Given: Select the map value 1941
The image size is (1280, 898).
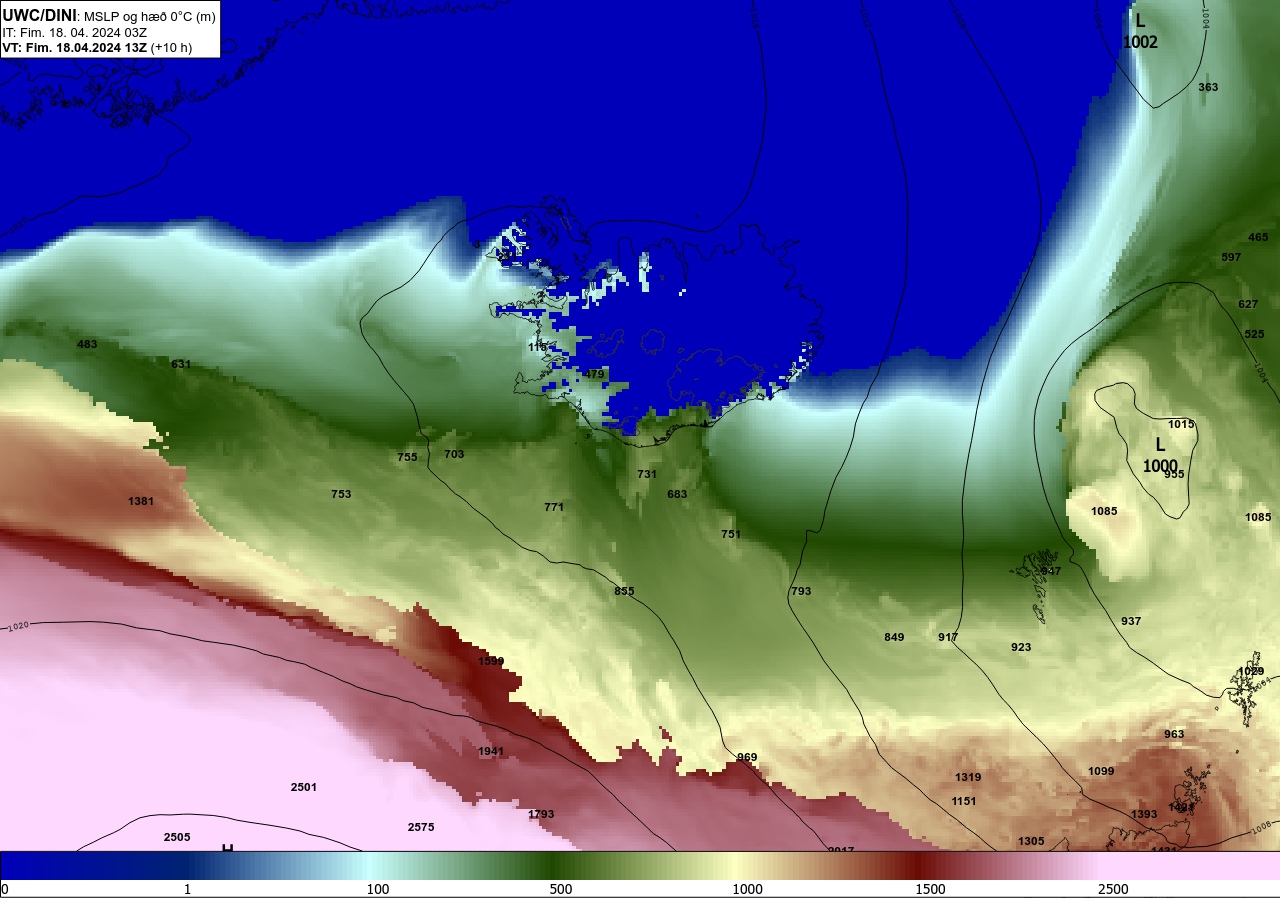Looking at the screenshot, I should (491, 751).
